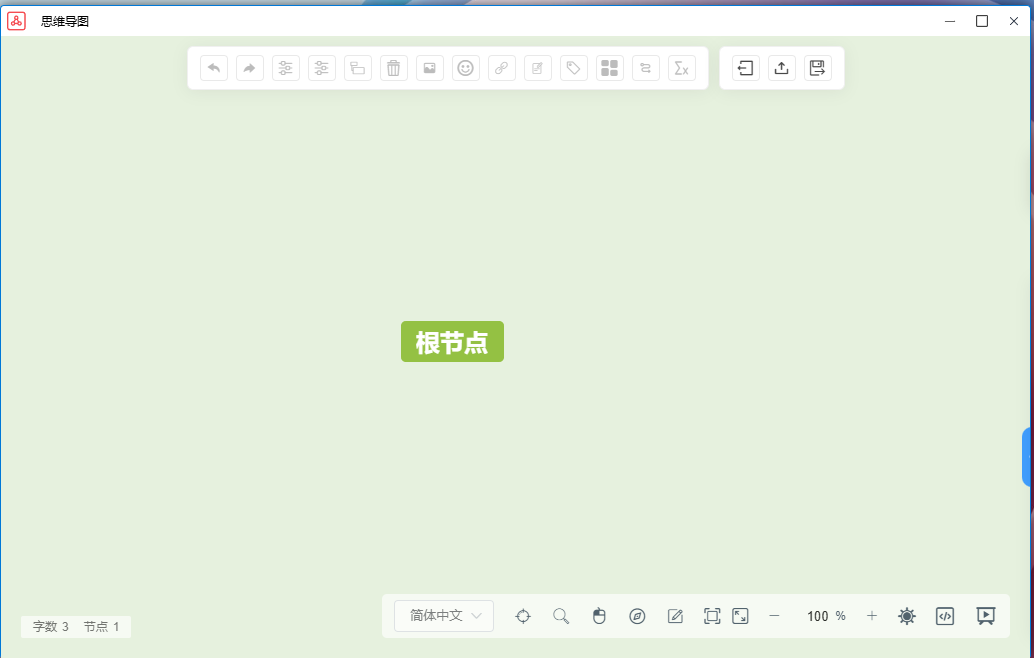
Task: Select the 根节点 root node
Action: 452,341
